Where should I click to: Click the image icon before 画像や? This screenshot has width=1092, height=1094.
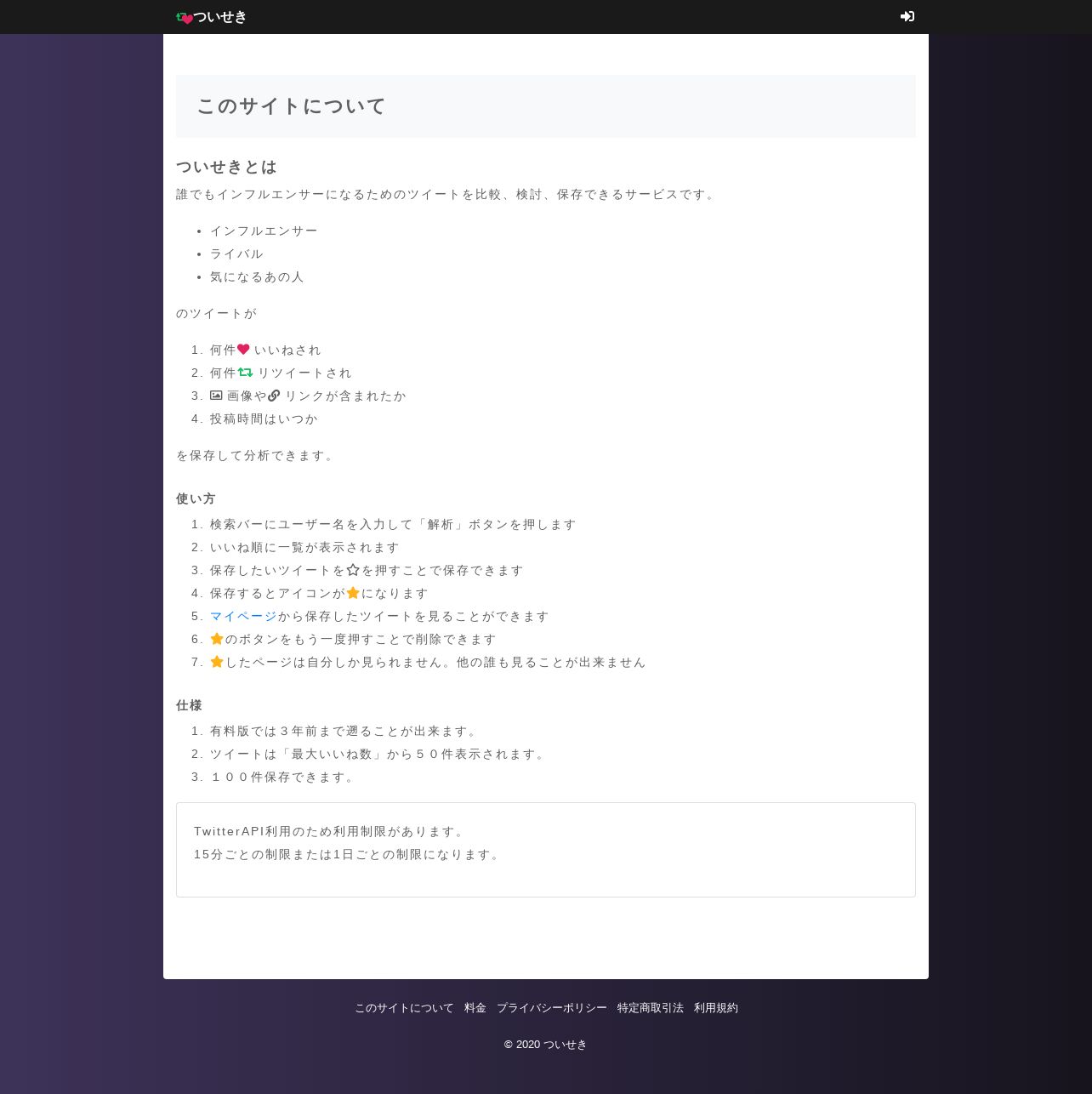[x=216, y=395]
